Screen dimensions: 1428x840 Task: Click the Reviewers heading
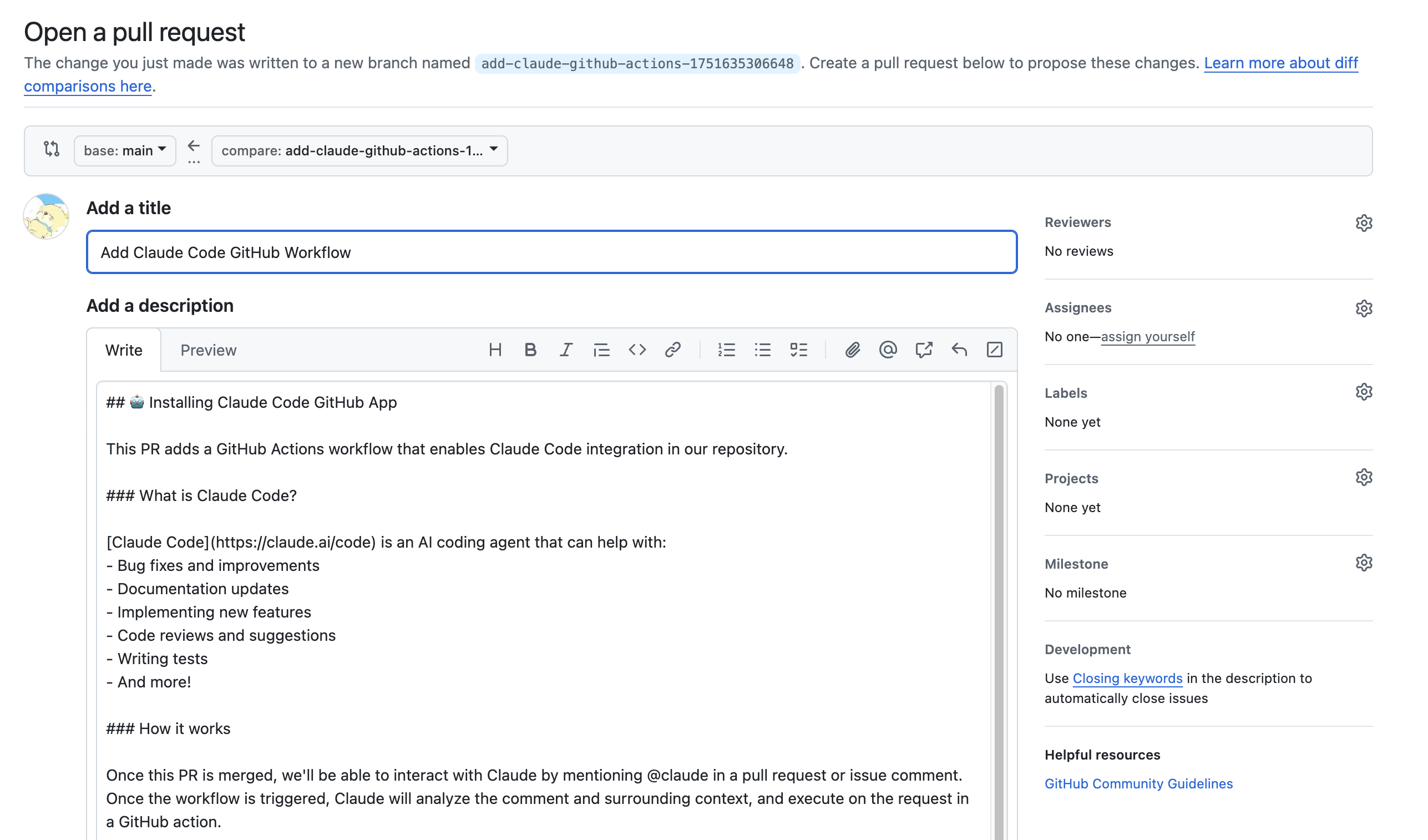[1077, 222]
